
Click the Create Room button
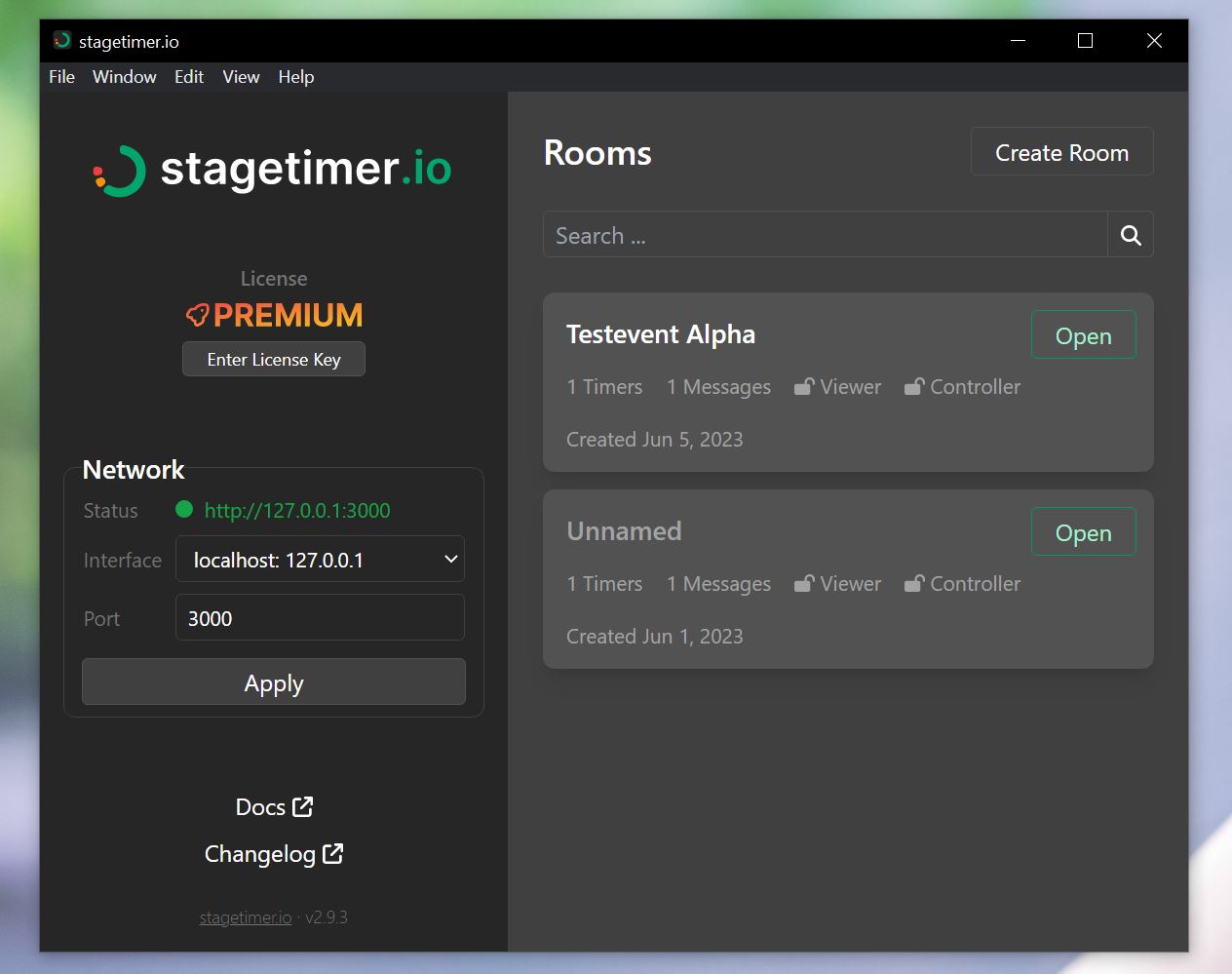[x=1061, y=152]
